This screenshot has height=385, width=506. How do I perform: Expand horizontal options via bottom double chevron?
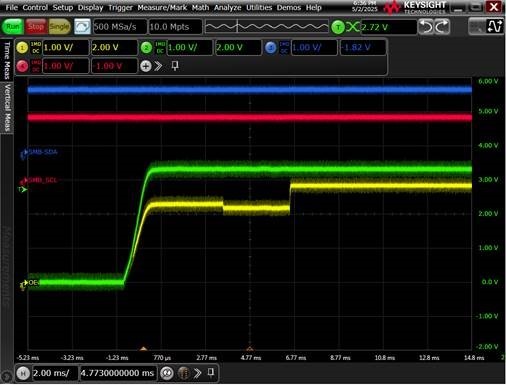[x=197, y=373]
